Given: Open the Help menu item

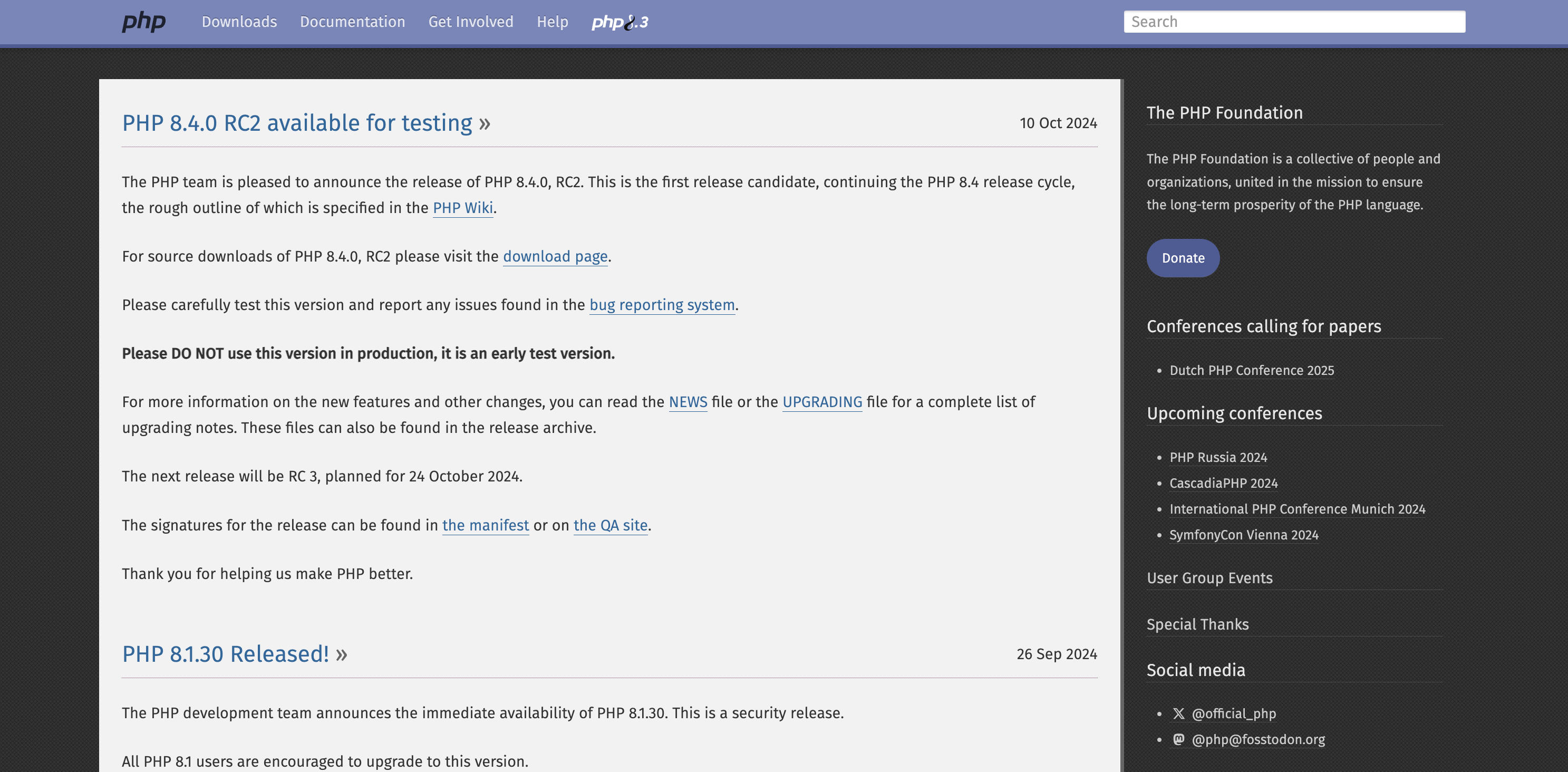Looking at the screenshot, I should tap(552, 22).
